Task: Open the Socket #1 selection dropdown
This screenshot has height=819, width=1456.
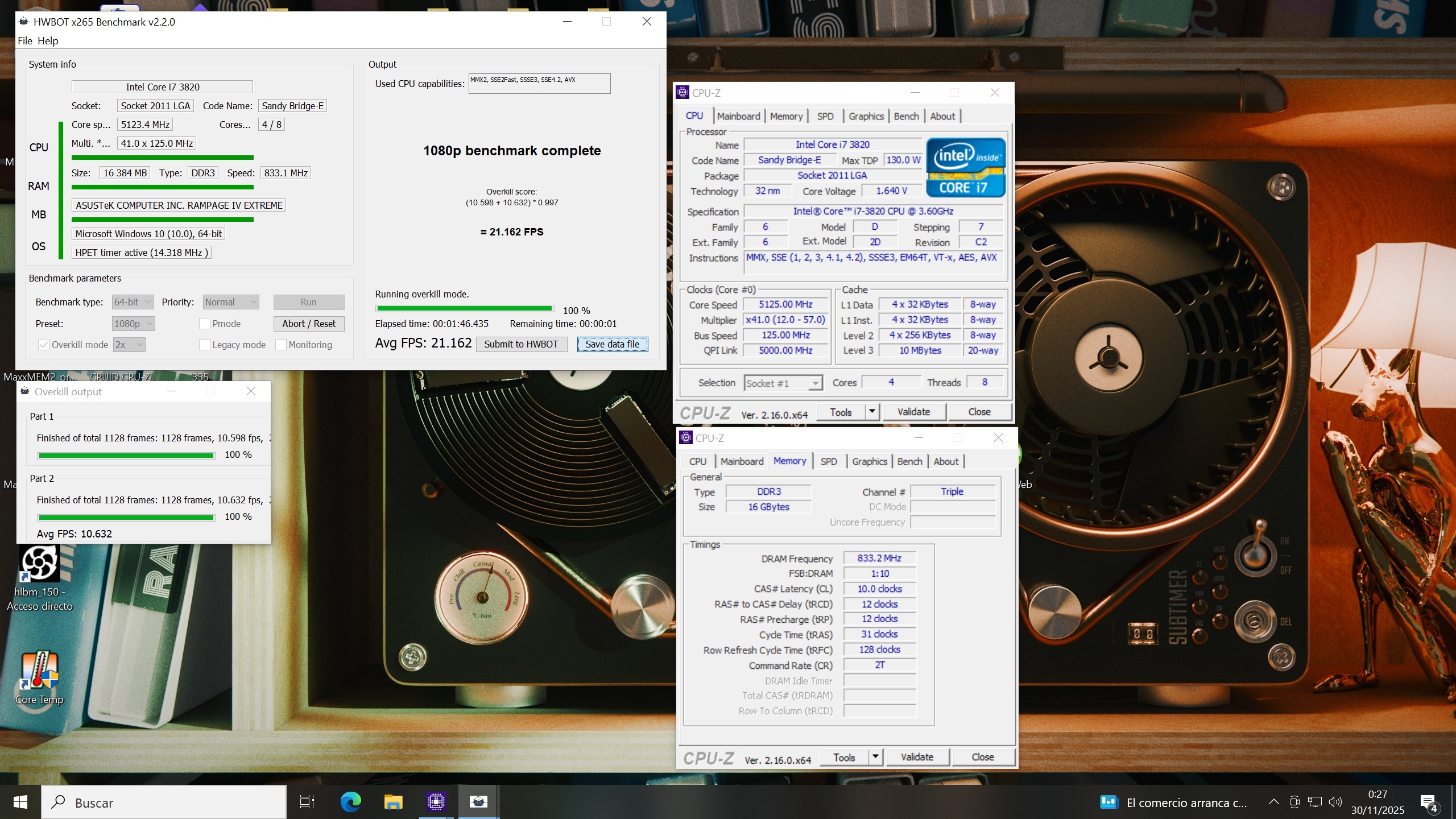Action: click(783, 383)
